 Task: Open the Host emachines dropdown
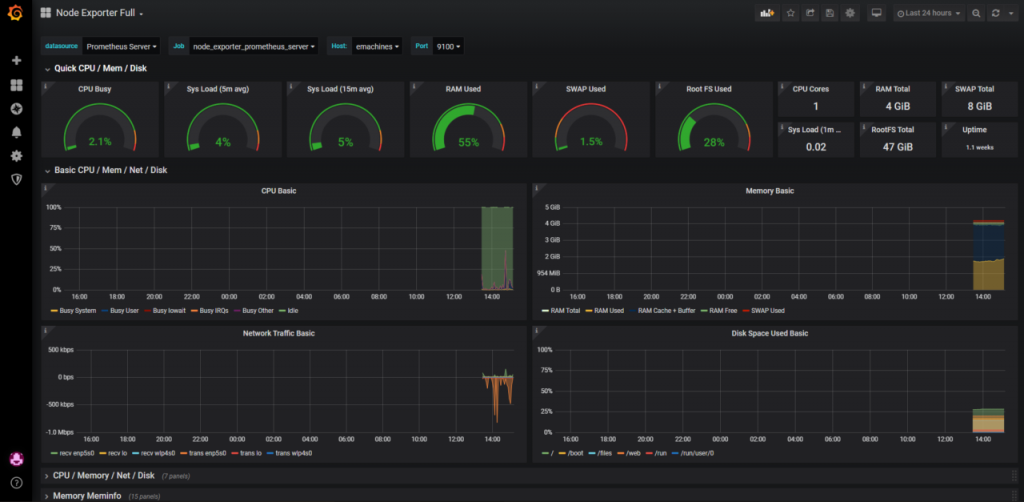click(x=377, y=46)
